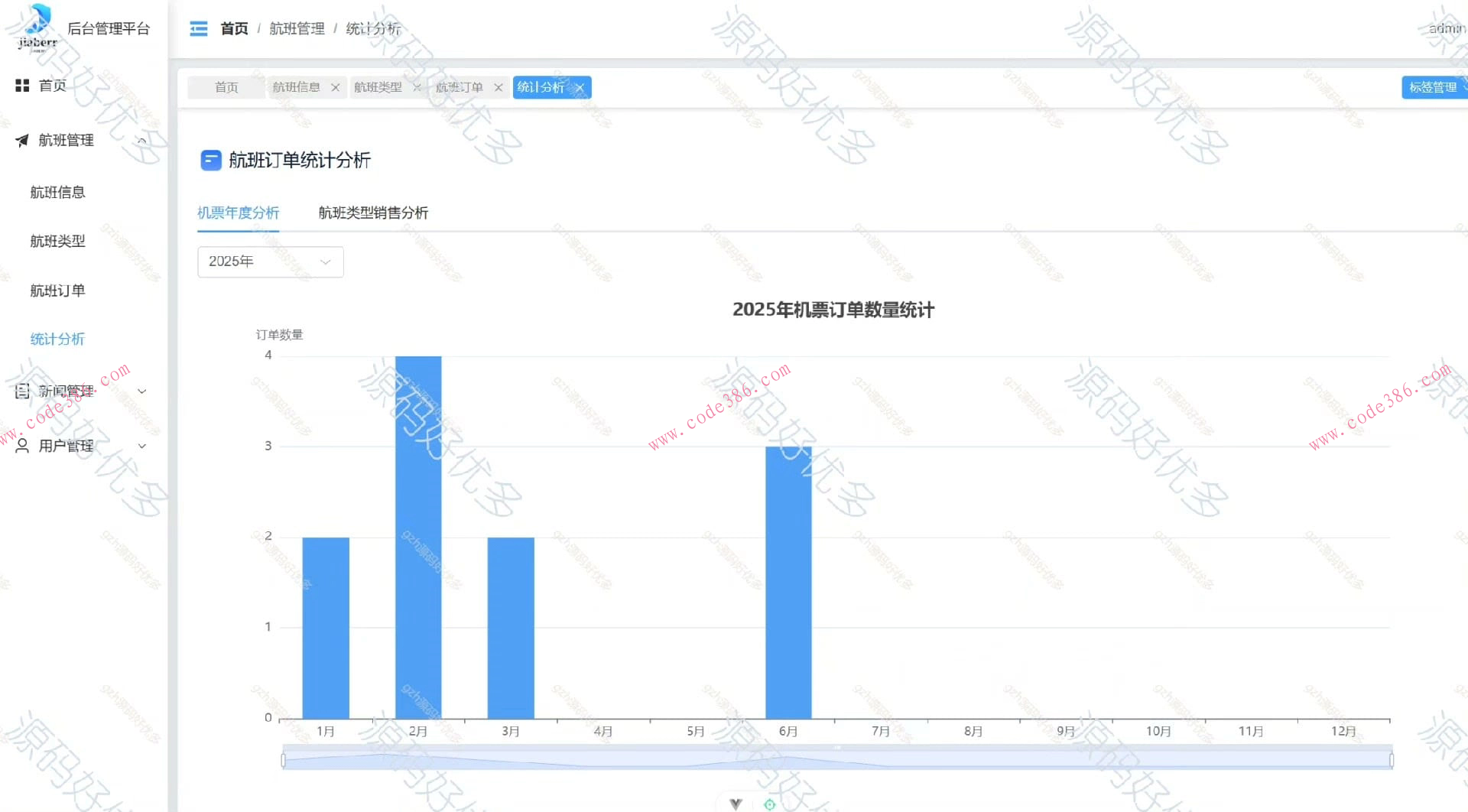Close the active 统计分析 tab
Image resolution: width=1468 pixels, height=812 pixels.
580,88
